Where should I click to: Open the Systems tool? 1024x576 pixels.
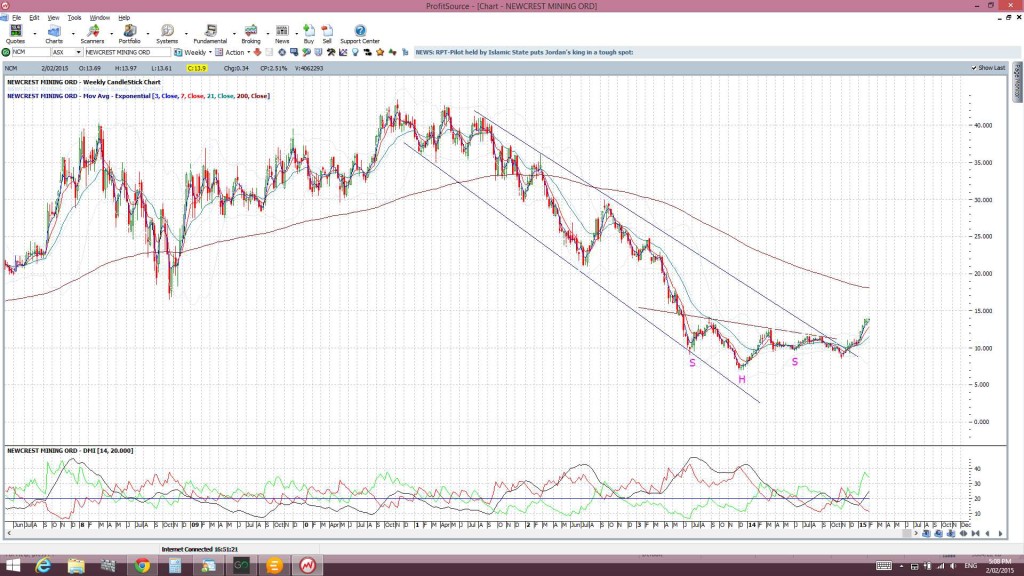[167, 34]
